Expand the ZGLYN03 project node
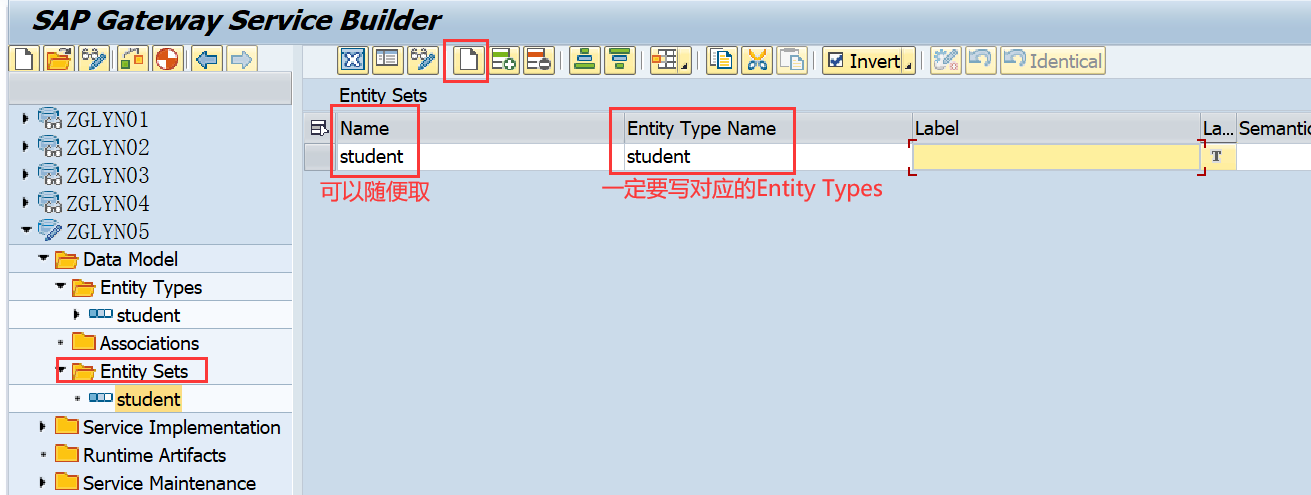The width and height of the screenshot is (1311, 495). click(x=26, y=176)
